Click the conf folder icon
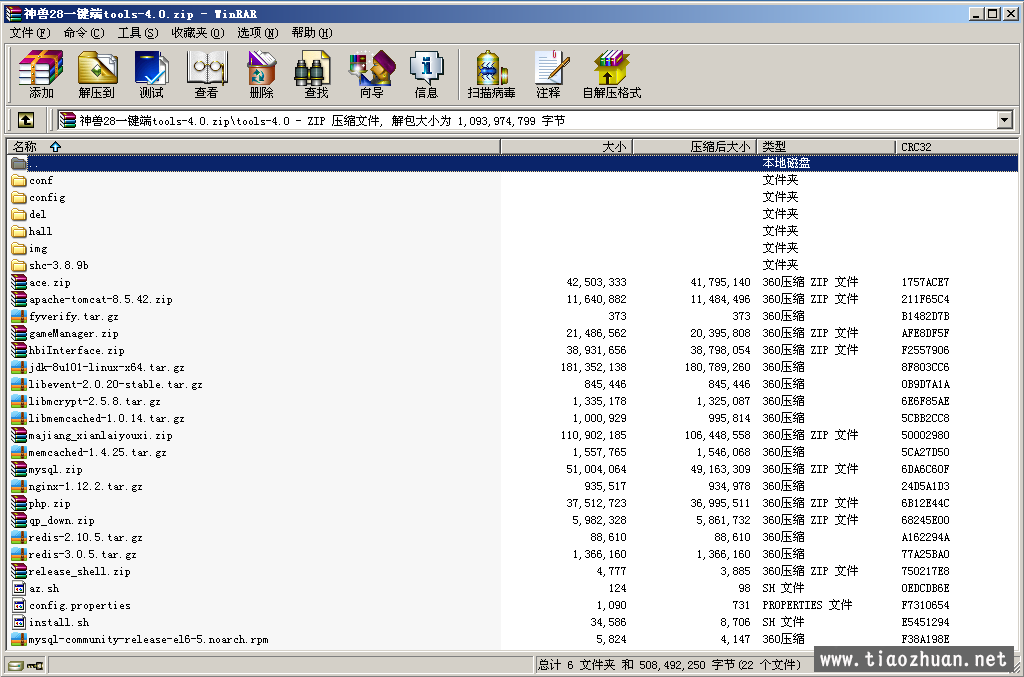The image size is (1024, 677). (x=19, y=180)
